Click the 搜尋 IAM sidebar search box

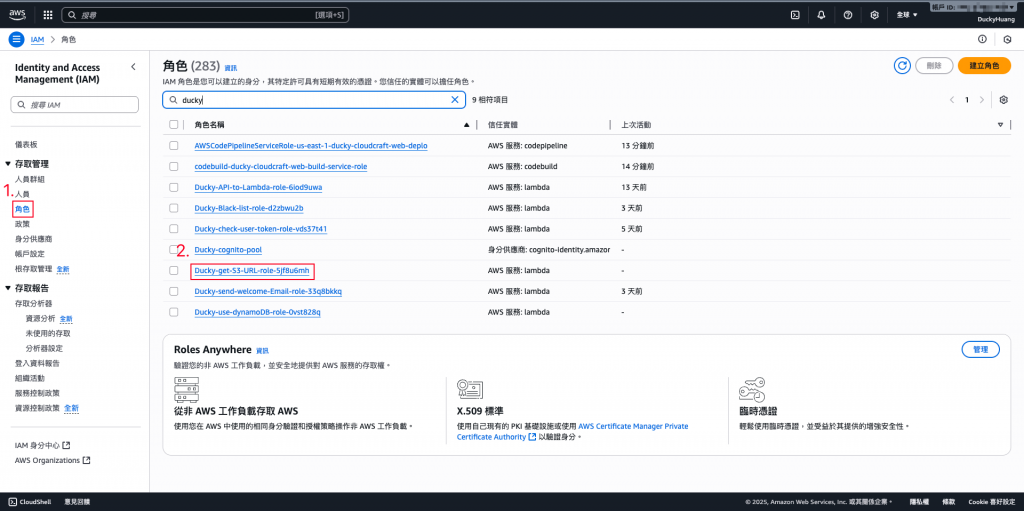click(x=74, y=105)
